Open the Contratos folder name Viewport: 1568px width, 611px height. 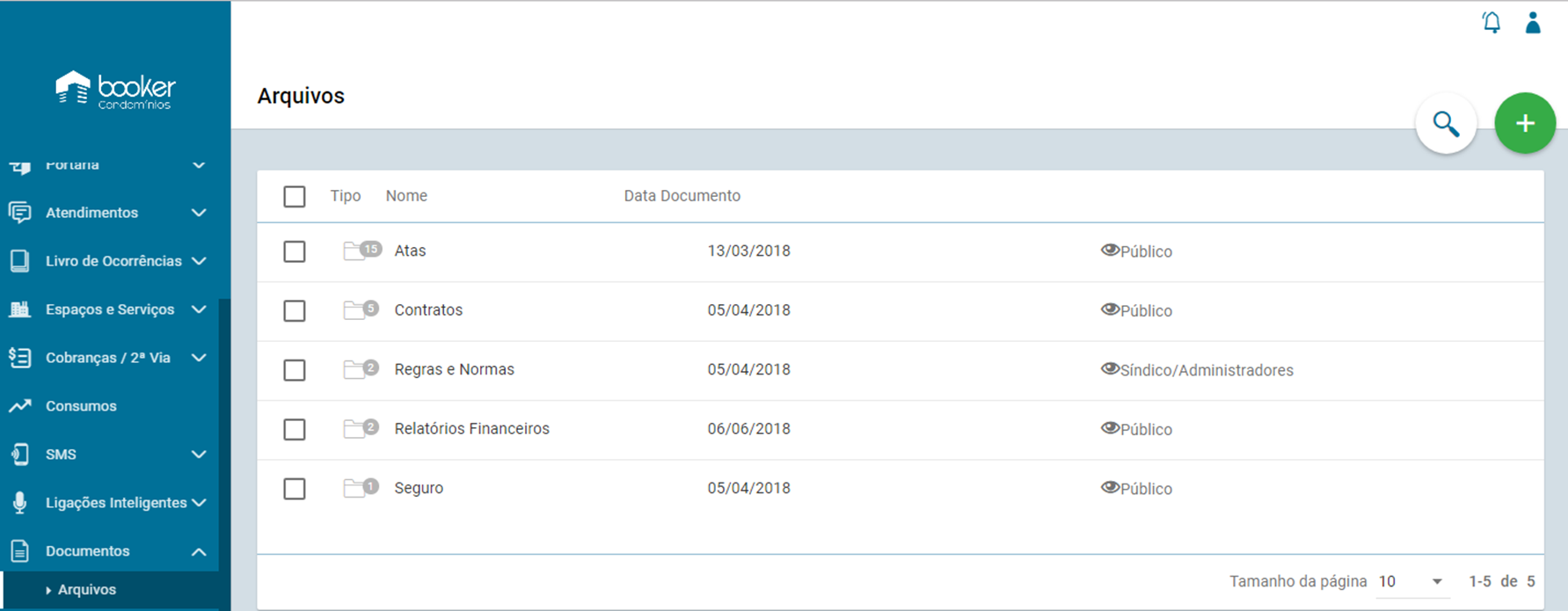coord(428,310)
